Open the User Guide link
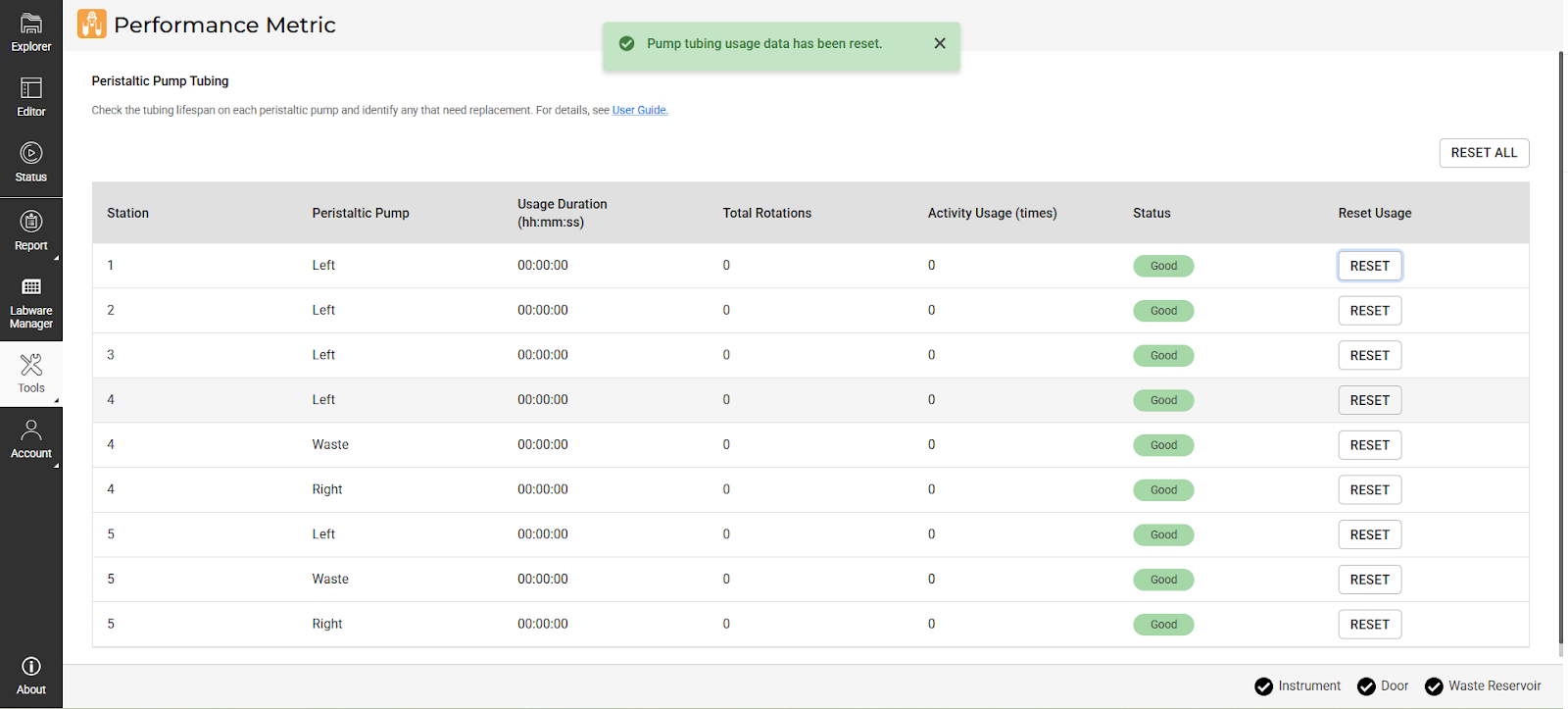The height and width of the screenshot is (709, 1568). click(x=640, y=111)
